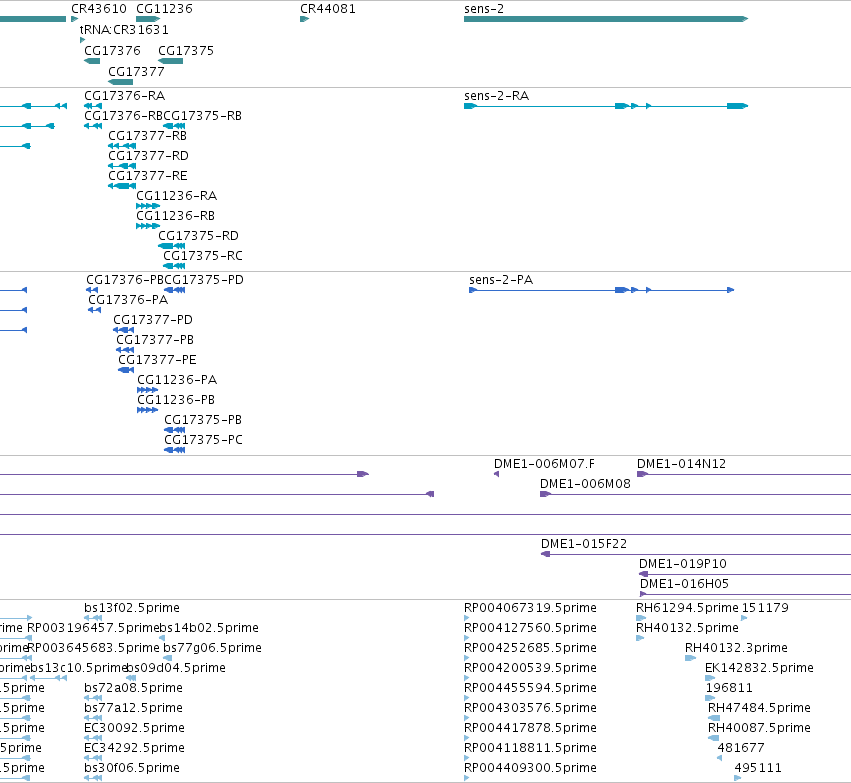
Task: Click EST RH47484.5prime label
Action: (x=759, y=708)
